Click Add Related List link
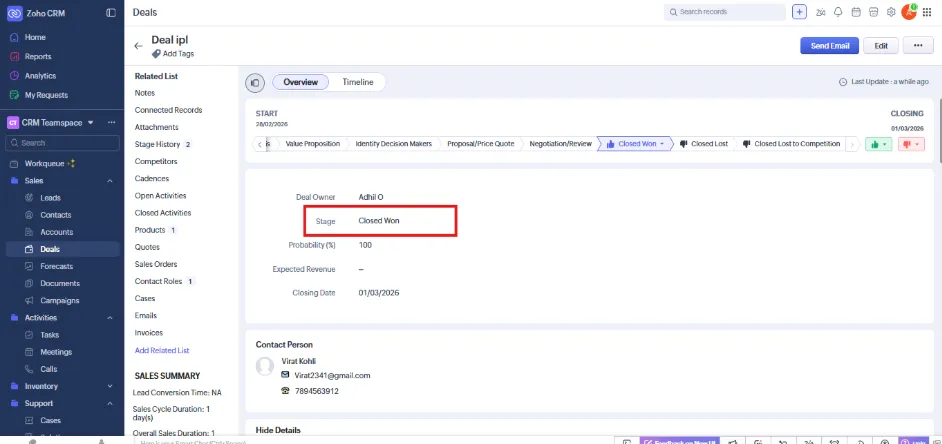This screenshot has width=942, height=444. pyautogui.click(x=162, y=350)
